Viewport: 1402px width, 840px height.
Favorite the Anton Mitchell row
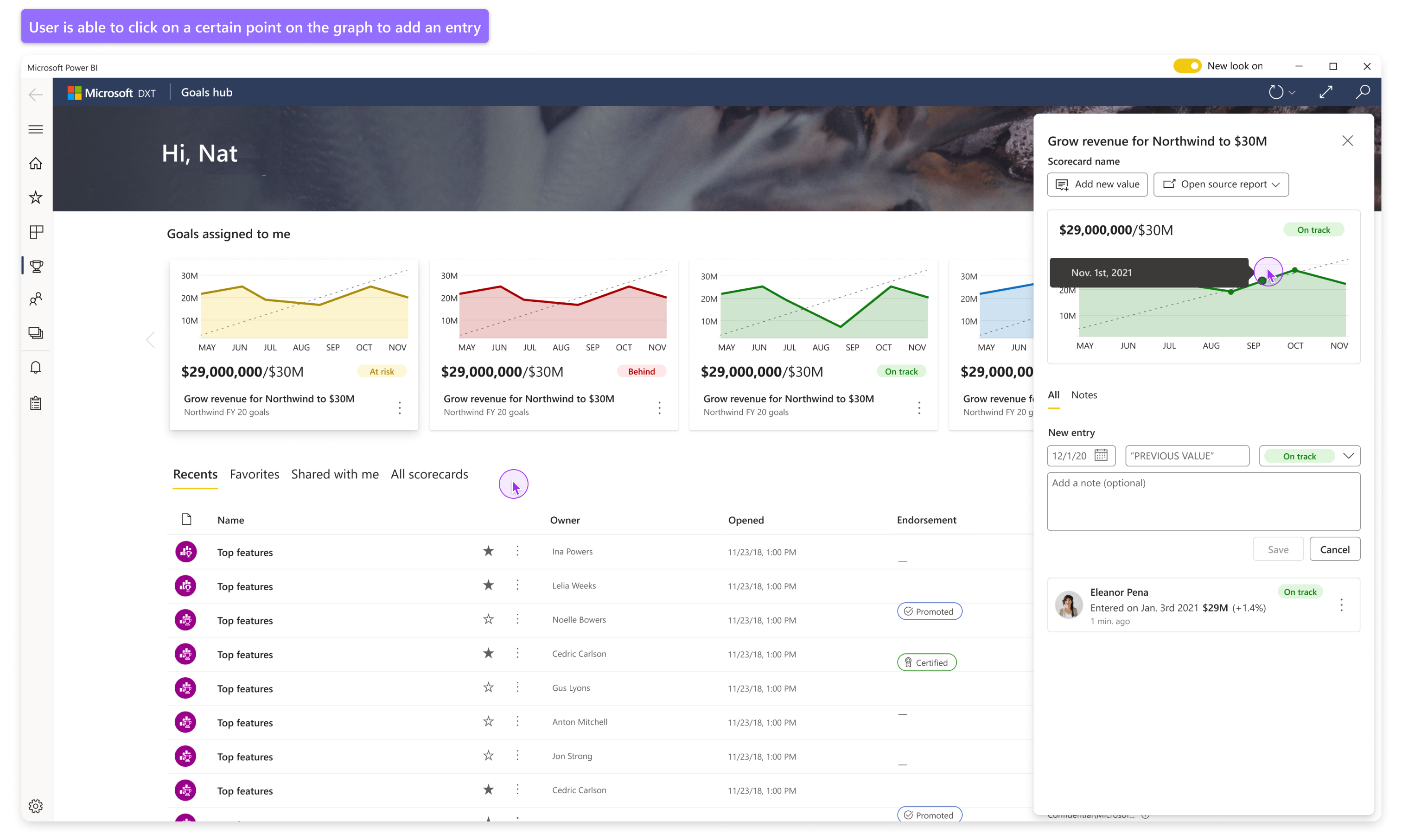pyautogui.click(x=488, y=721)
